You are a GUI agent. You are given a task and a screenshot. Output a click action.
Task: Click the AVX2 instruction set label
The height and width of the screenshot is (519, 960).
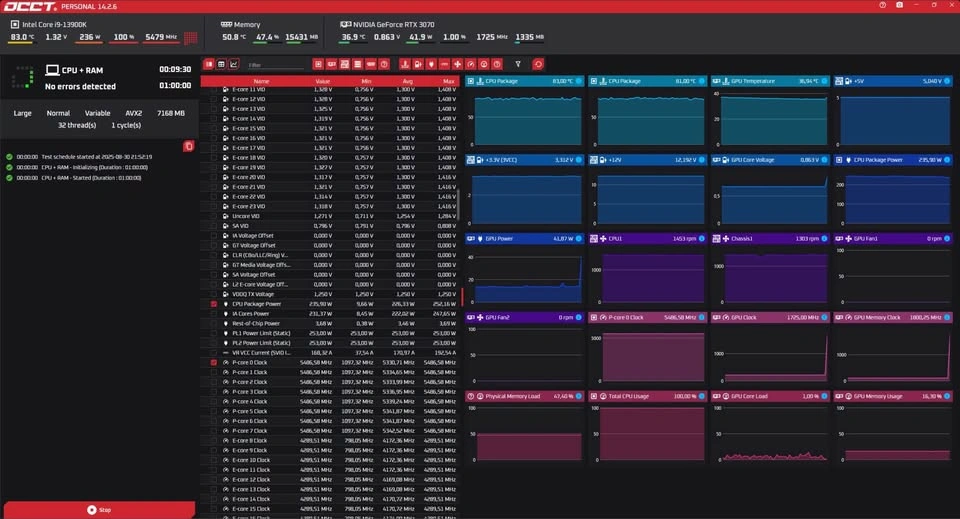coord(133,113)
